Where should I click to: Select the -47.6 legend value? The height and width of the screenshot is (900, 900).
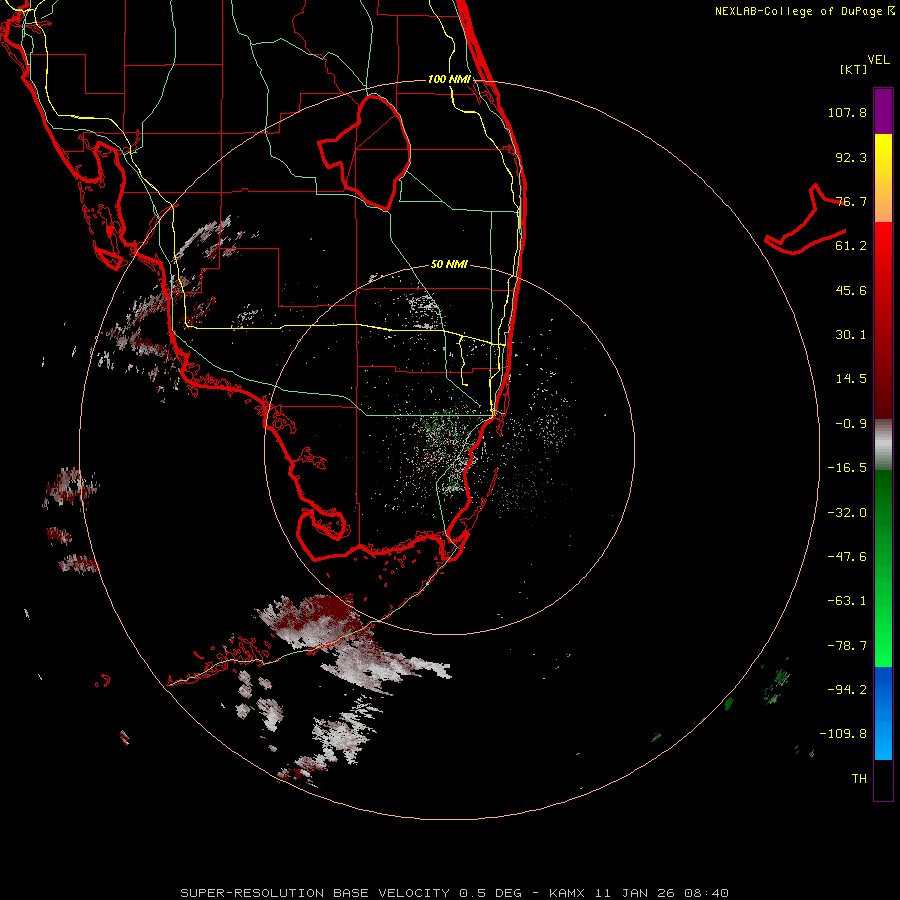(847, 557)
